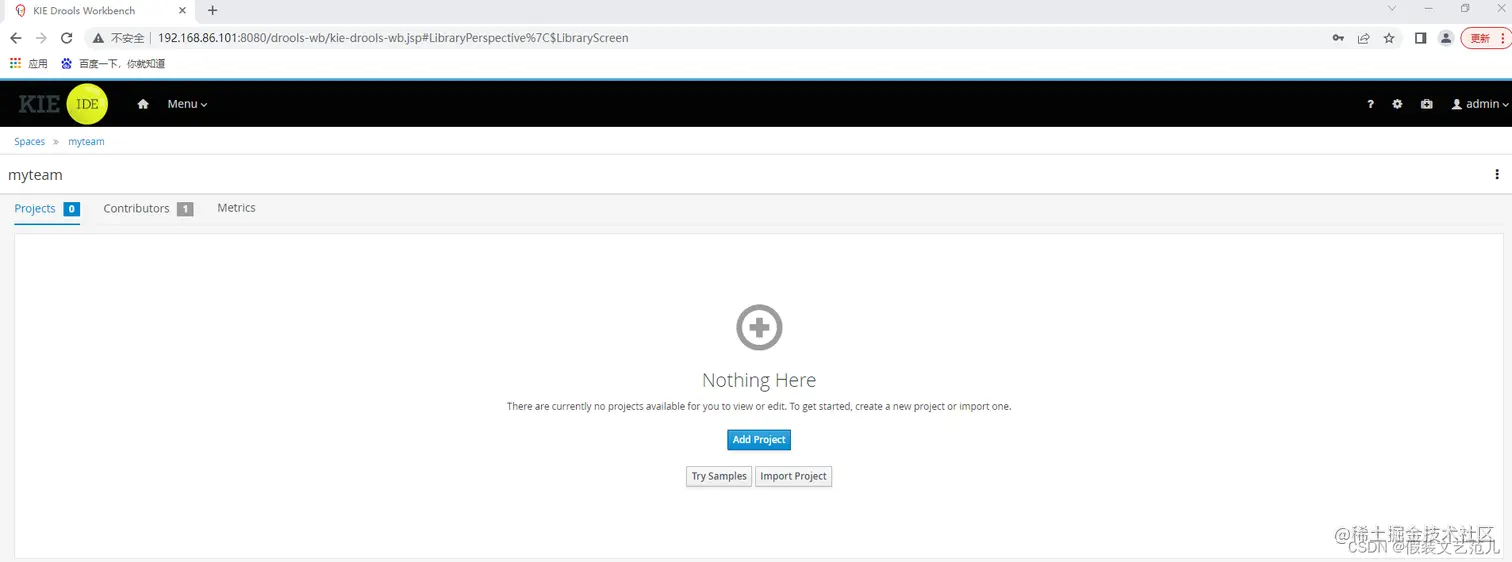
Task: Click the browser forward arrow
Action: click(x=41, y=38)
